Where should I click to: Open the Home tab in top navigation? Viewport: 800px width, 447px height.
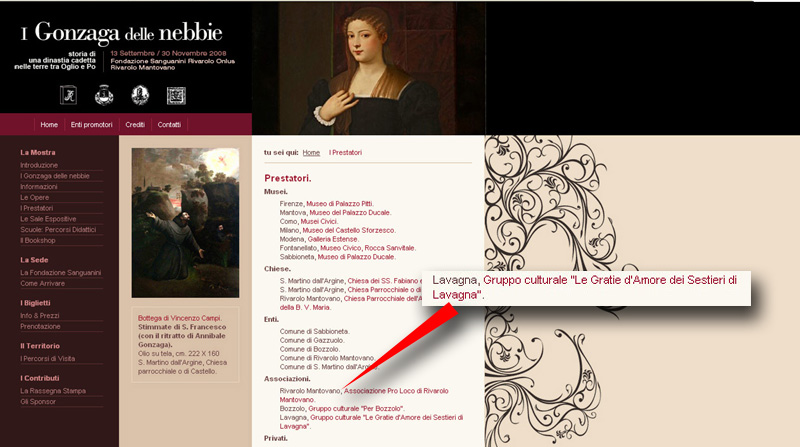49,125
